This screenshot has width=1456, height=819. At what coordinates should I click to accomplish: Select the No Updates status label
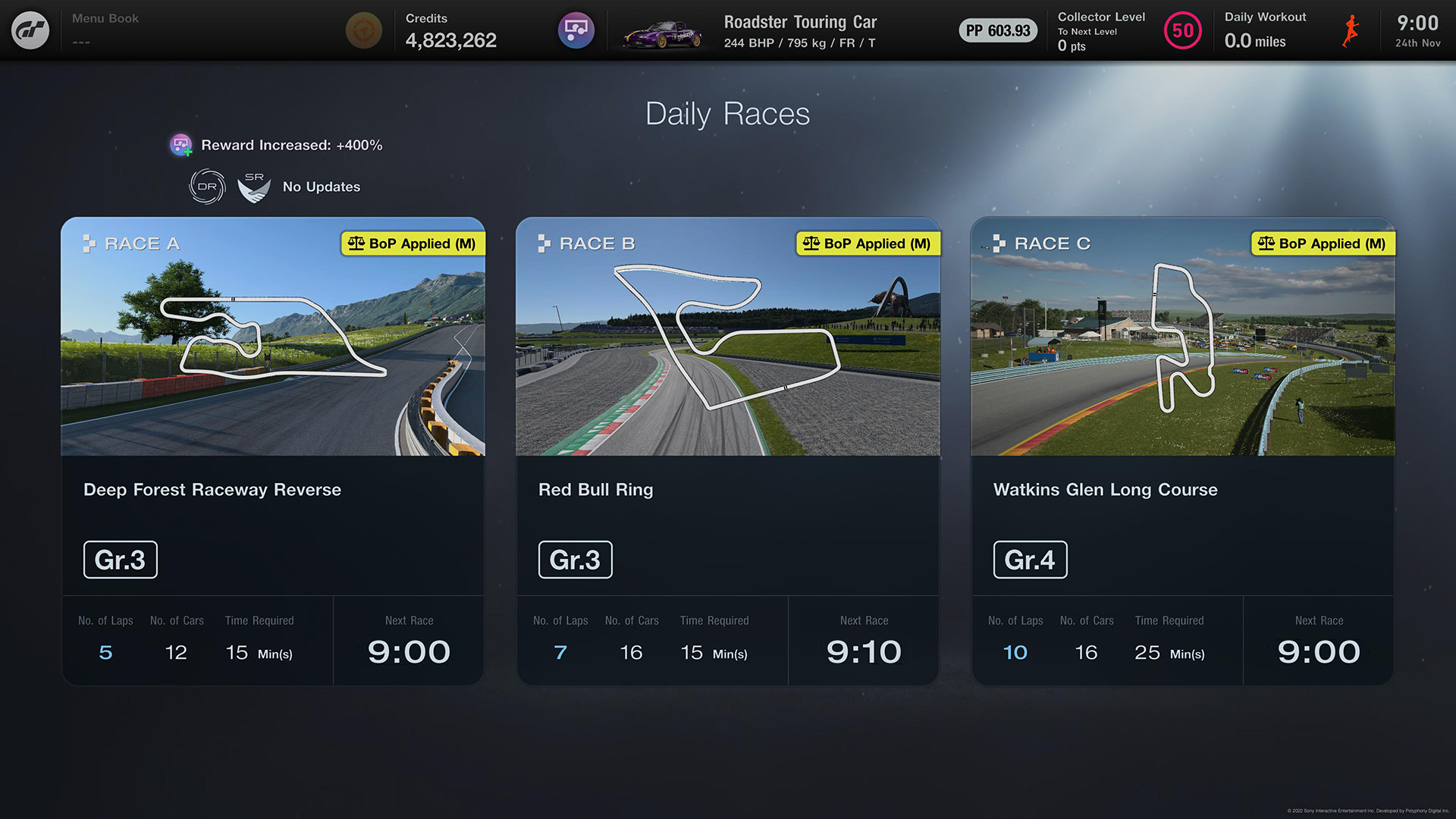pos(321,186)
